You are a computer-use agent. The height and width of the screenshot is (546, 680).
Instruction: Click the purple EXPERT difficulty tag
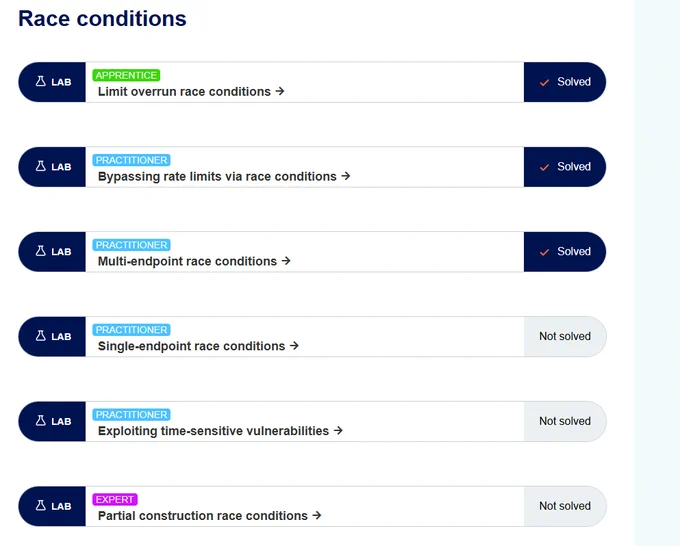tap(115, 500)
